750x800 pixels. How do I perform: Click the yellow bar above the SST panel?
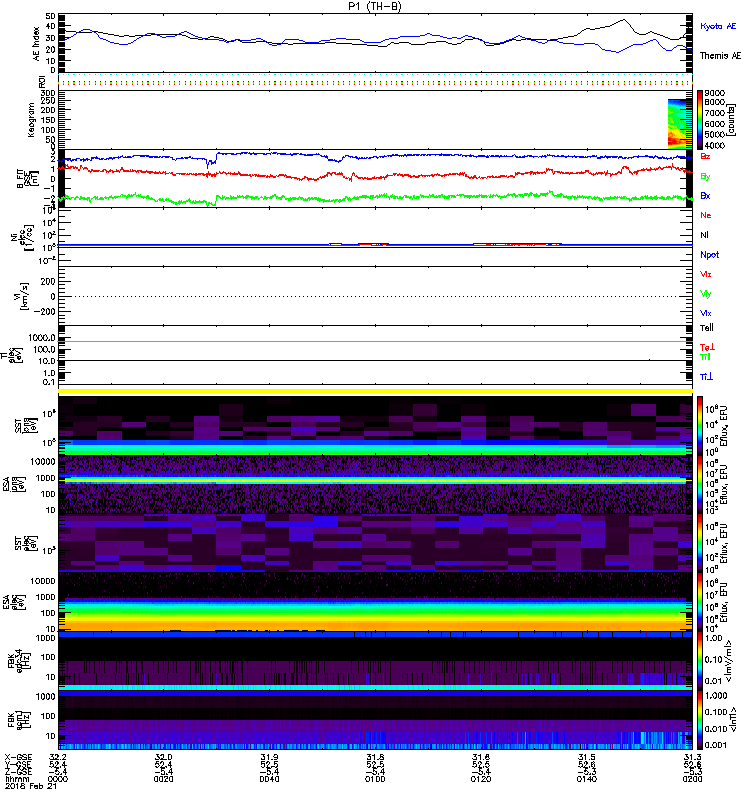coord(375,391)
